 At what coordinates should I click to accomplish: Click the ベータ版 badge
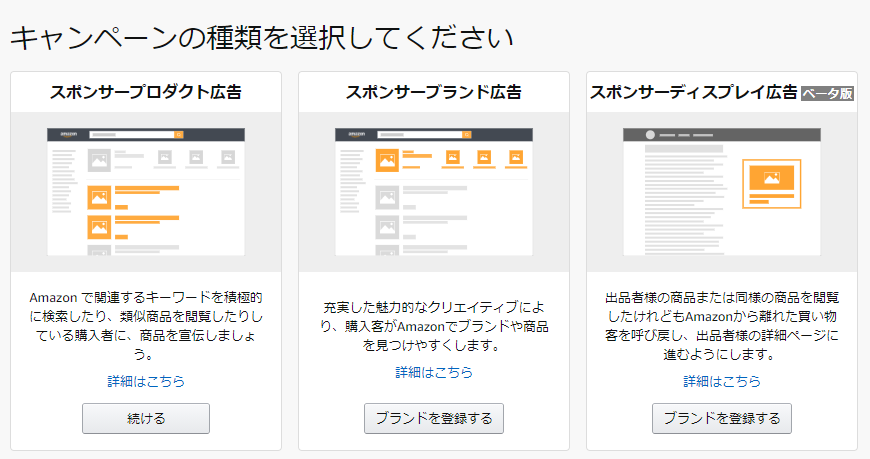click(x=827, y=94)
